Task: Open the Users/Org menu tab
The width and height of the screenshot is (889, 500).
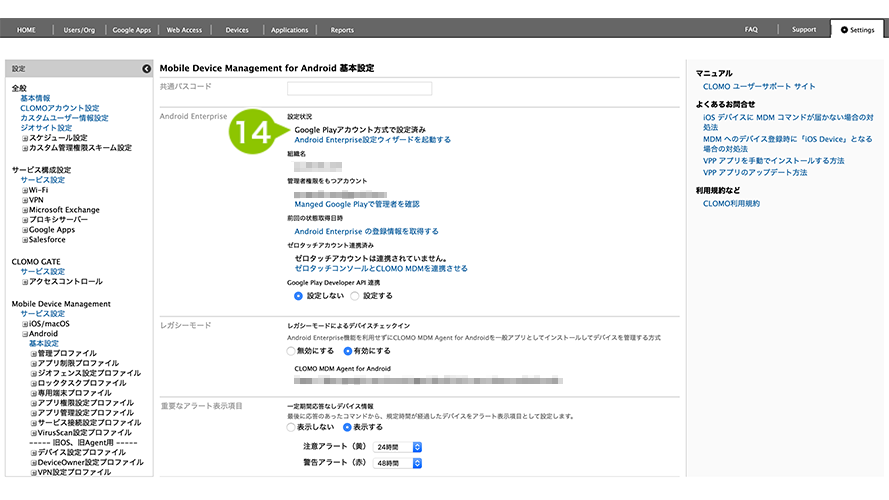Action: coord(79,30)
